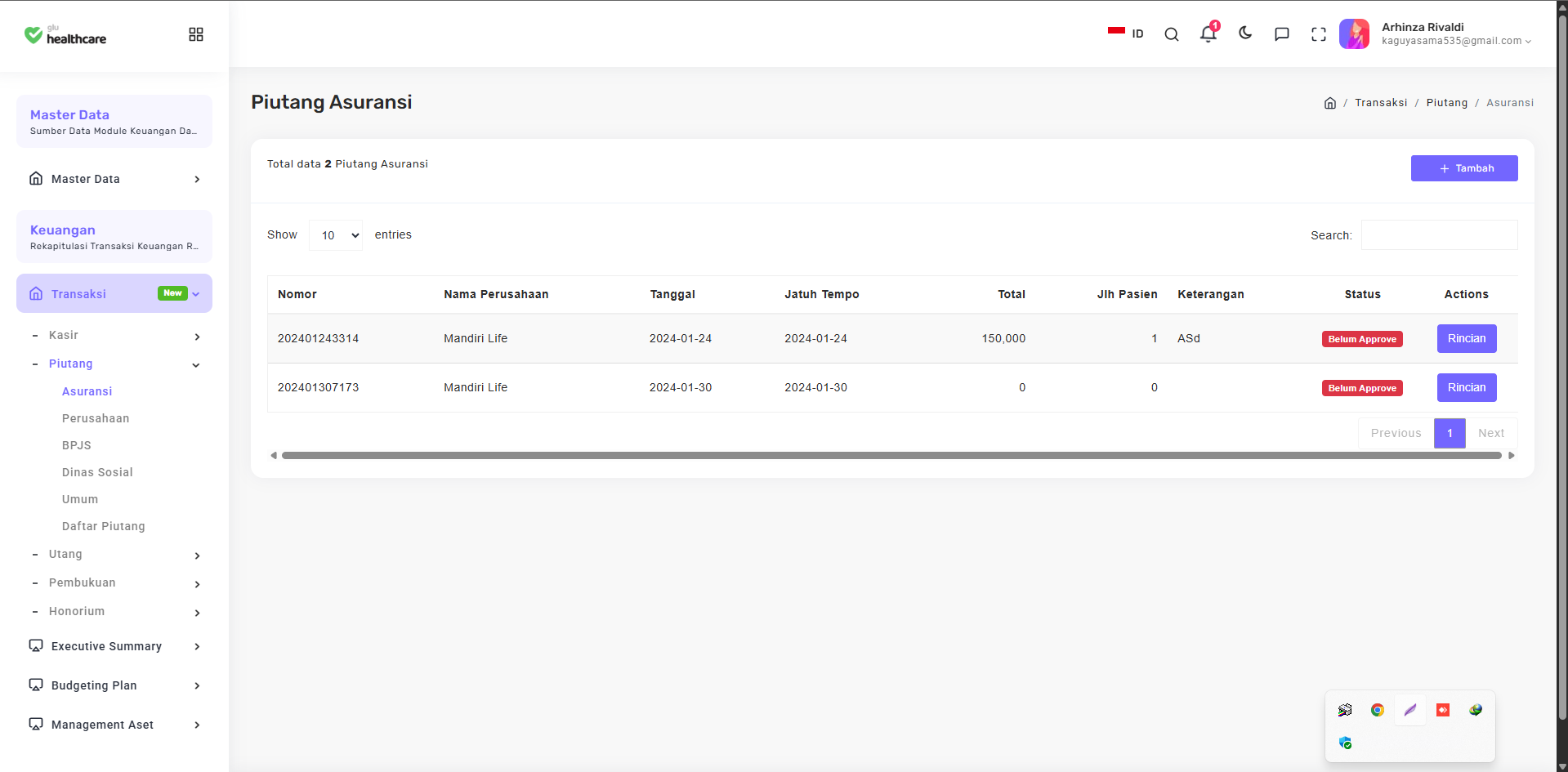1568x772 pixels.
Task: Open the Daftar Piutang menu item
Action: coord(104,526)
